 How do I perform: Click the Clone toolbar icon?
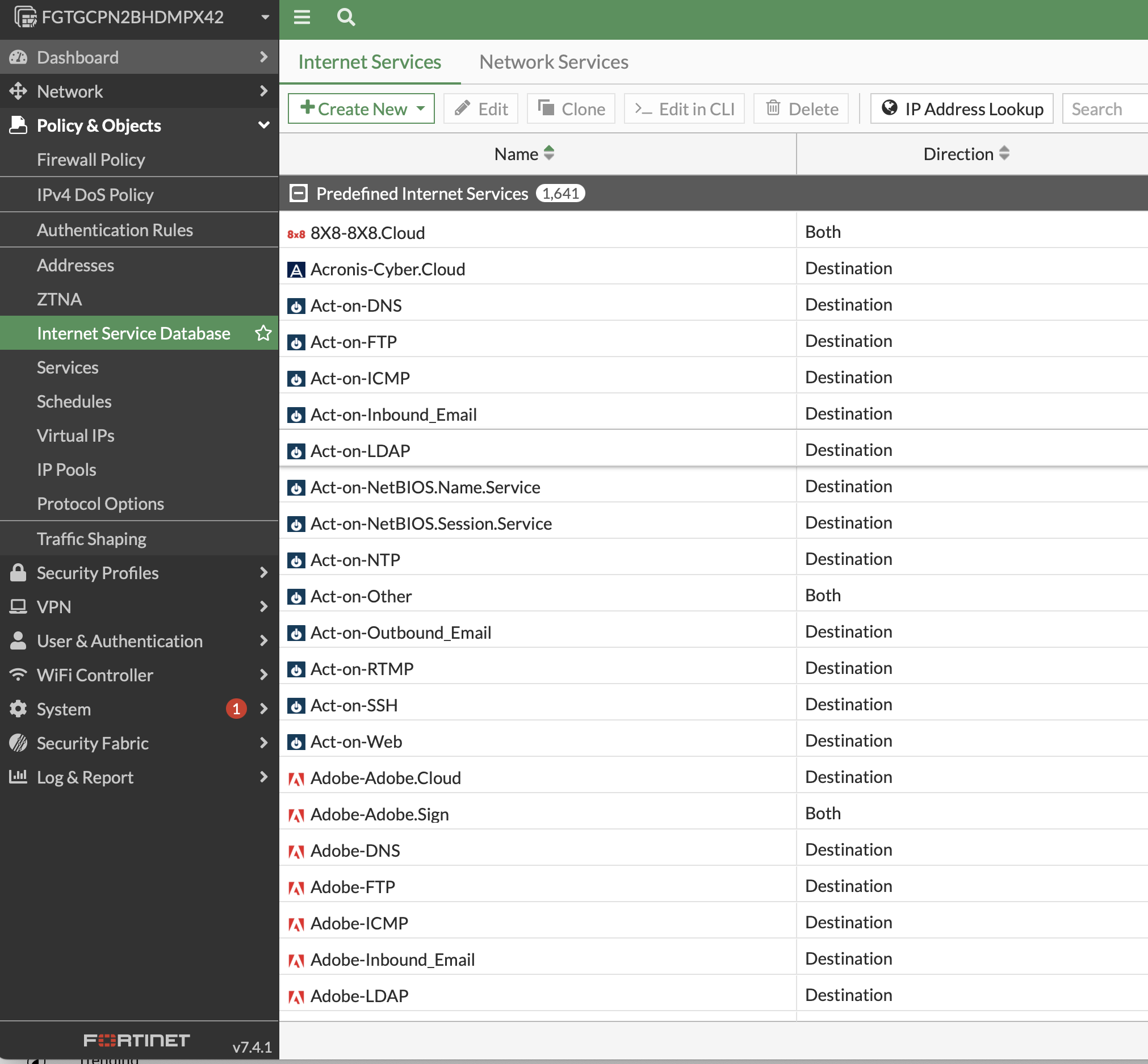pos(547,108)
